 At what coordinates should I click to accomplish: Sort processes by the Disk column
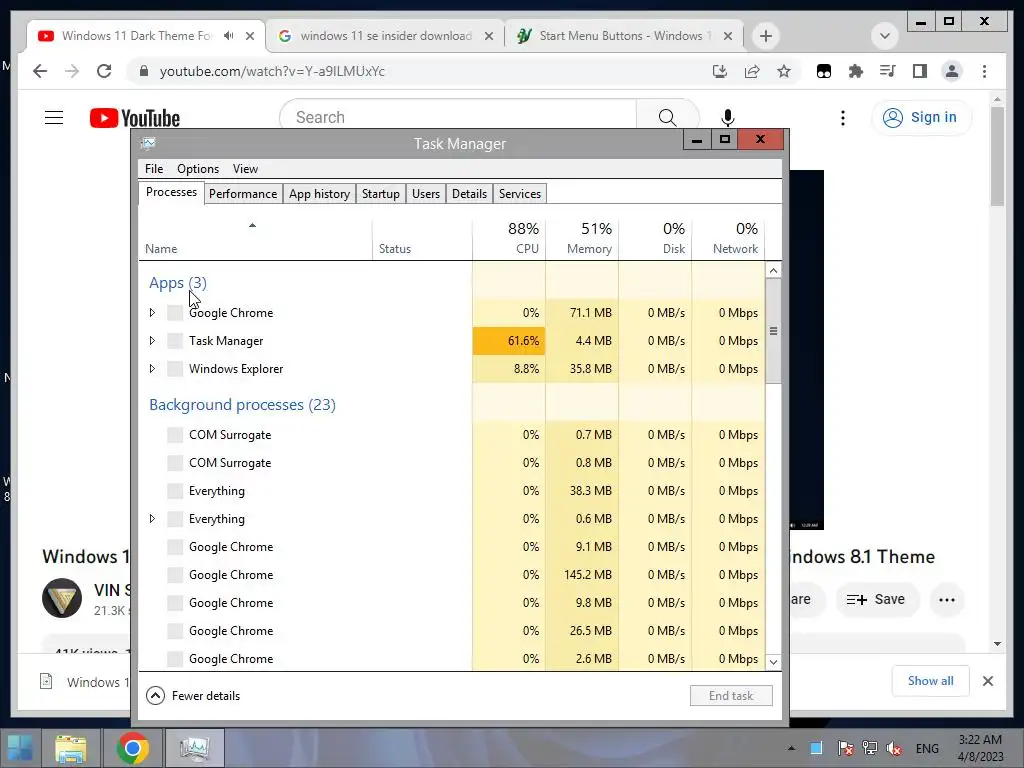pyautogui.click(x=655, y=238)
